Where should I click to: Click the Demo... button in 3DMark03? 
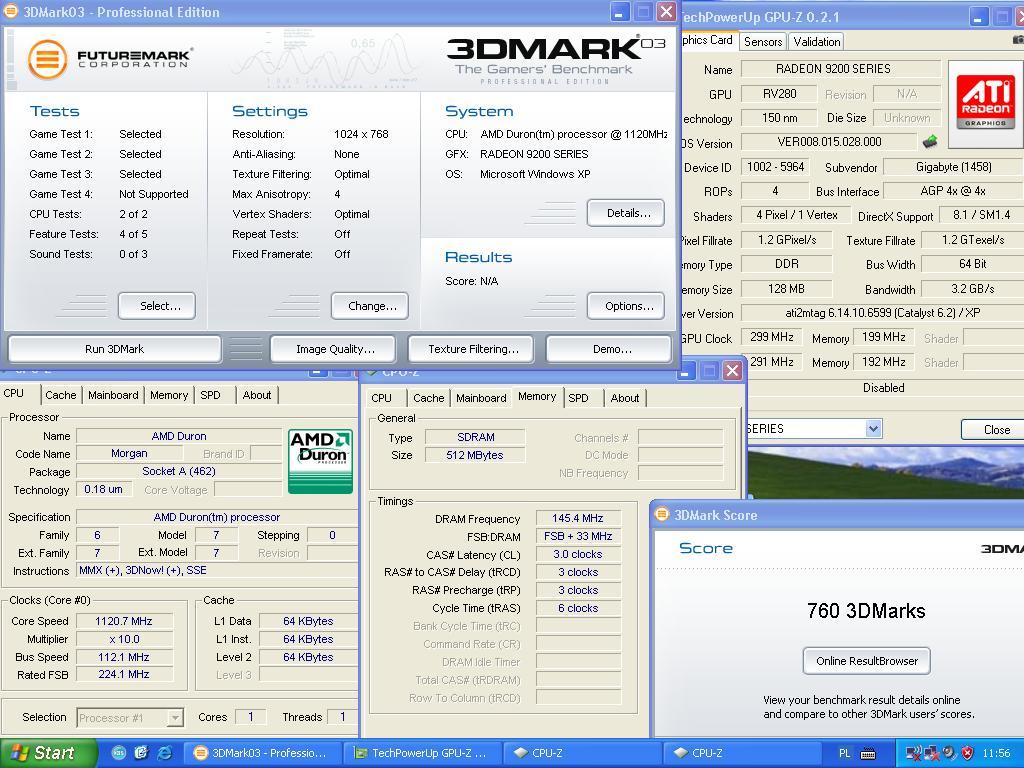(x=609, y=349)
